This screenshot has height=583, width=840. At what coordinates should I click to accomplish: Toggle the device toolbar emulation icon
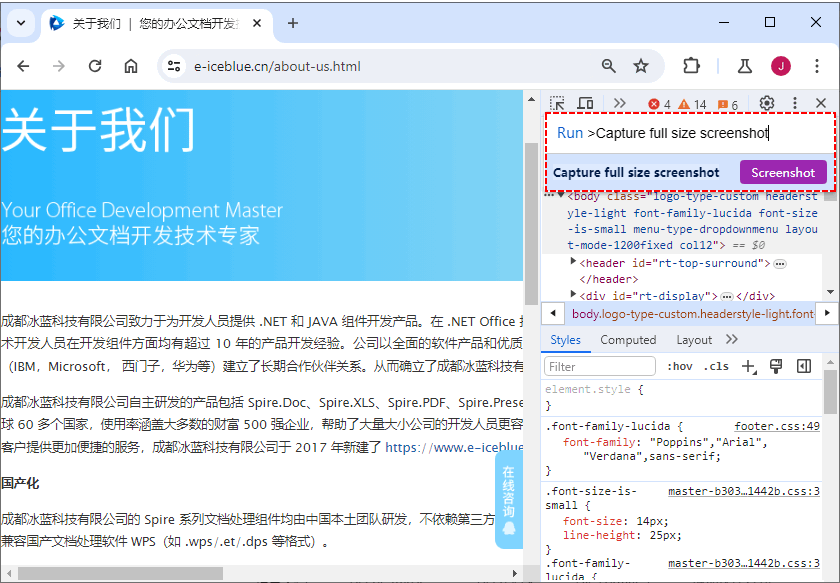585,103
